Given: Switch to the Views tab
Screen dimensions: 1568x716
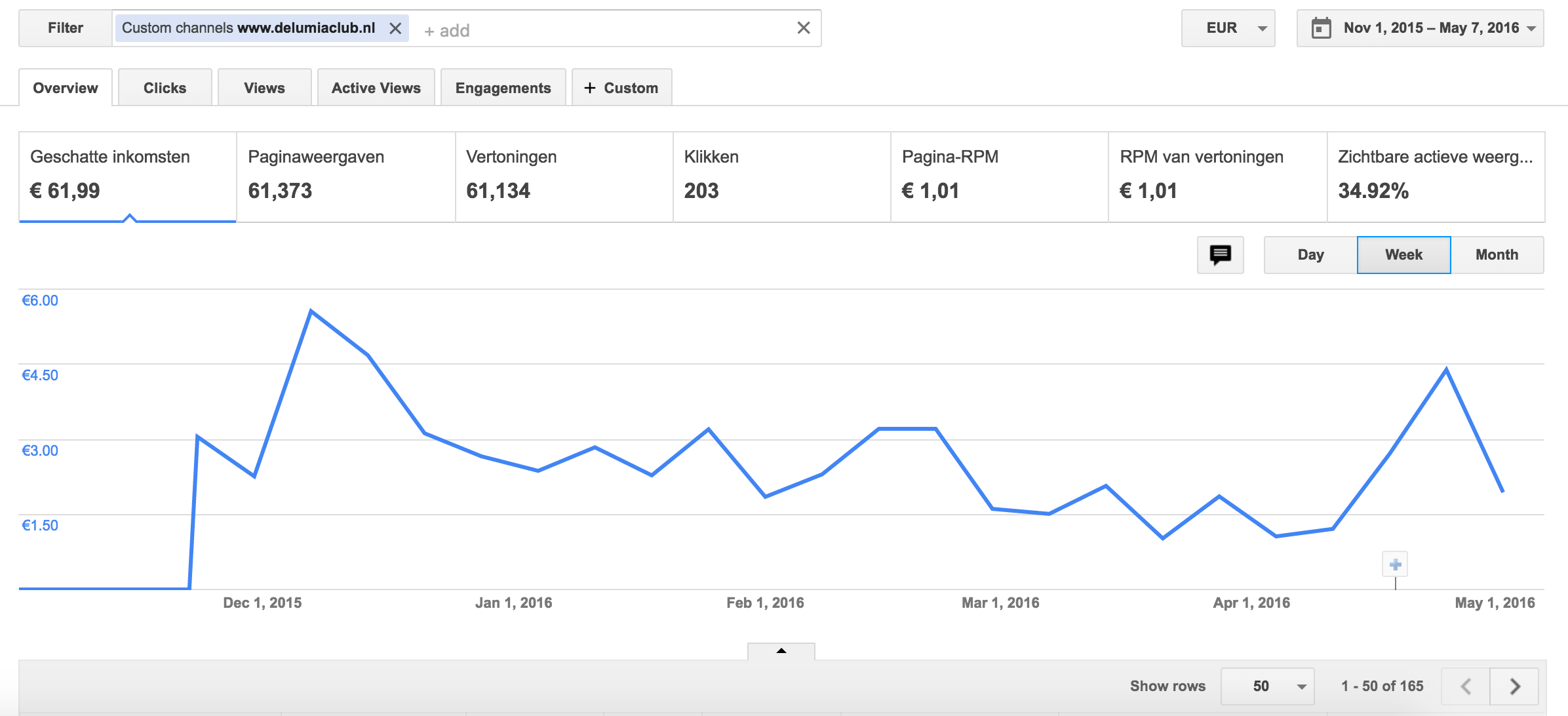Looking at the screenshot, I should click(265, 88).
